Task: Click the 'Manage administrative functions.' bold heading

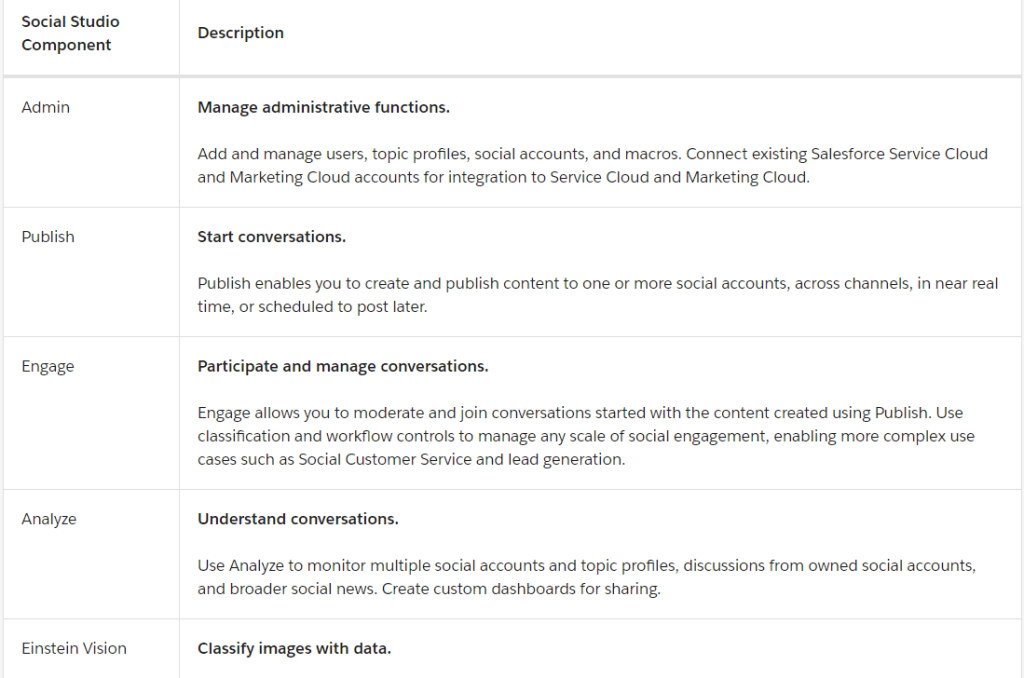Action: 323,107
